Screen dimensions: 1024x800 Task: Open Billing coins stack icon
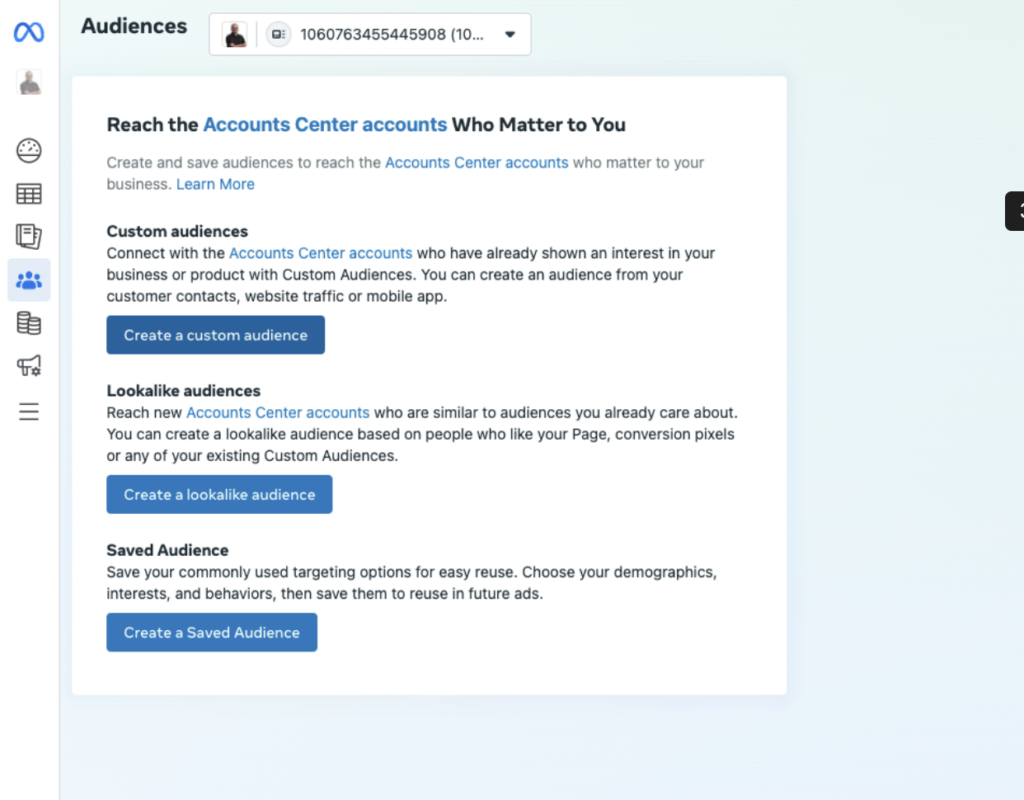point(29,323)
